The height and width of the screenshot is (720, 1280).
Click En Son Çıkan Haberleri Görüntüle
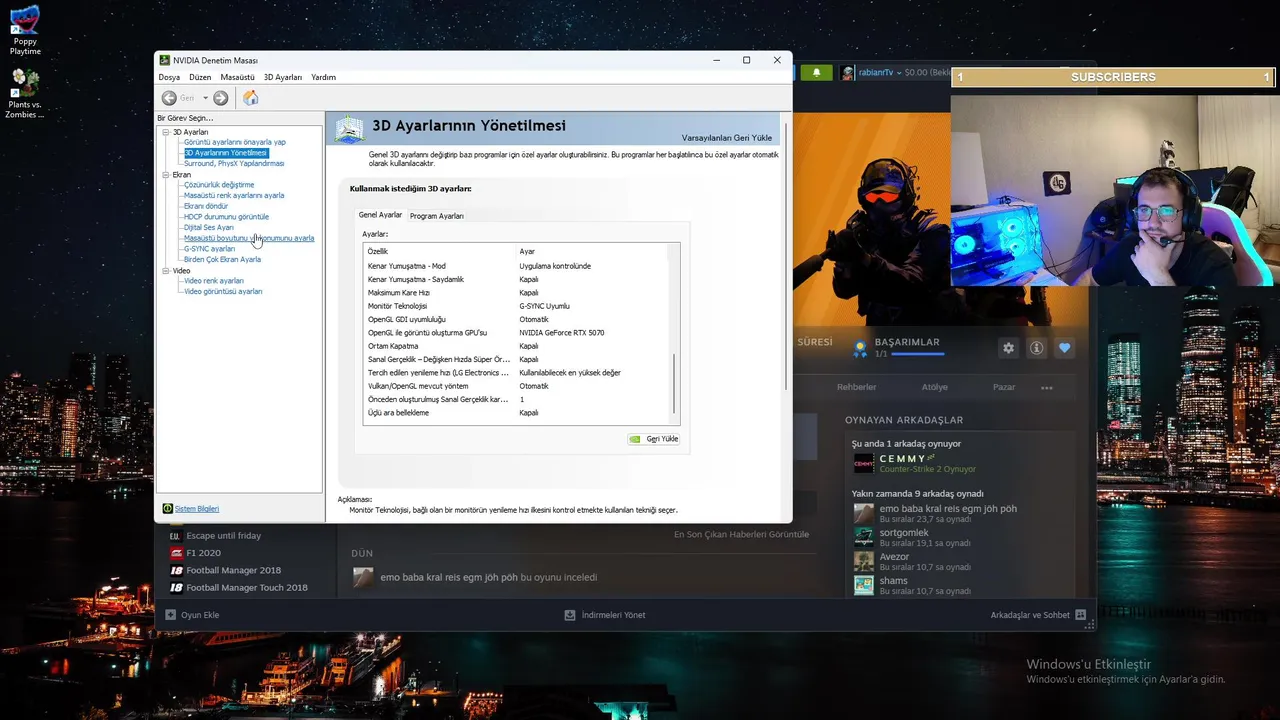[x=741, y=535]
